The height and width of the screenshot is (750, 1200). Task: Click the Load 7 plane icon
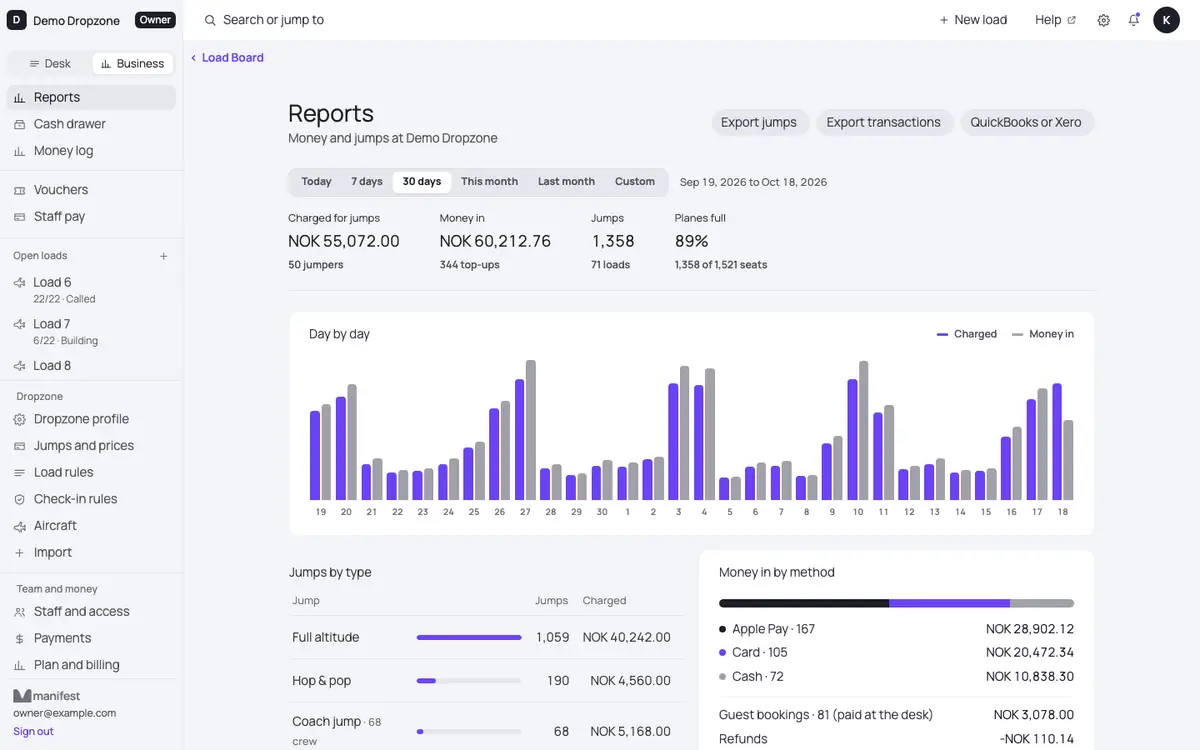click(19, 324)
